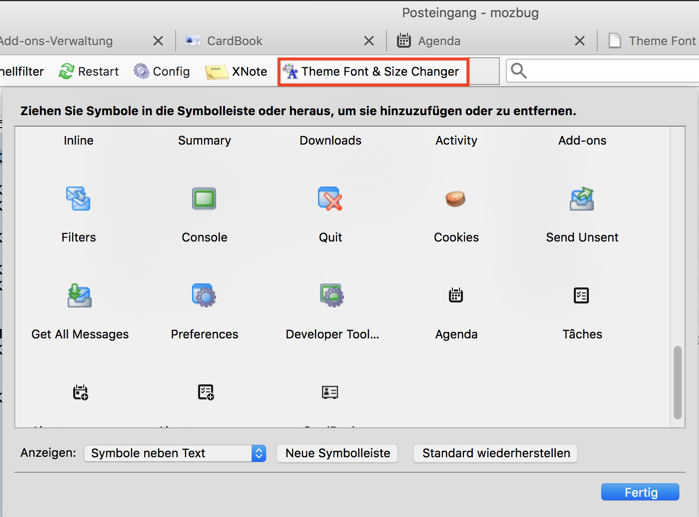The image size is (699, 517).
Task: Click the Send Unsent icon
Action: 582,199
